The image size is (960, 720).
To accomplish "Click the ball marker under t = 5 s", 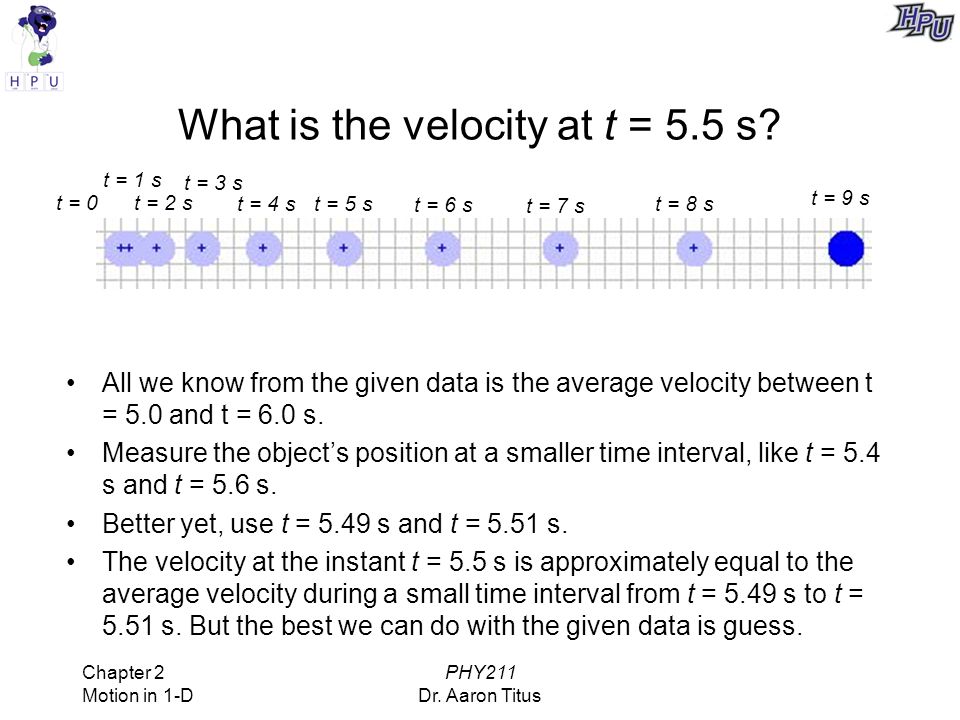I will (x=344, y=249).
